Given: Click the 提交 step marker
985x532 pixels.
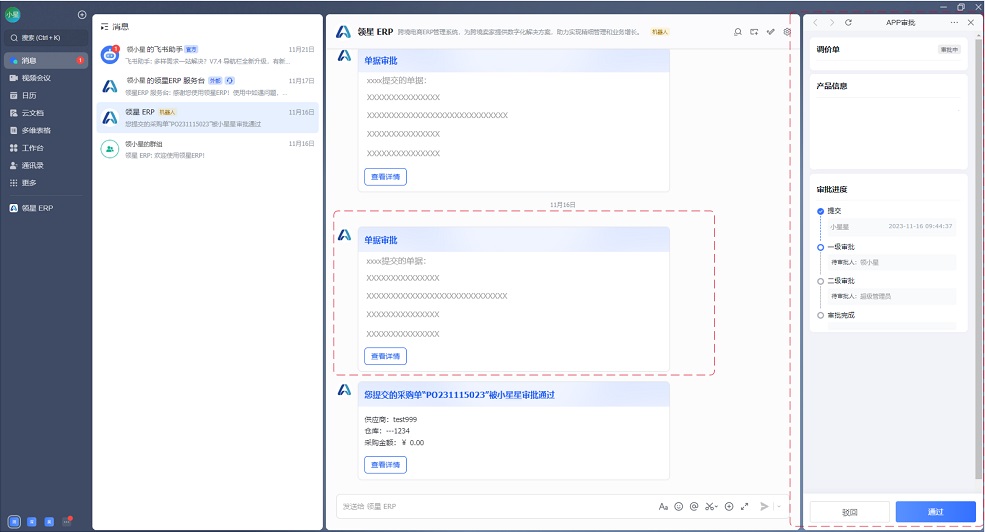Looking at the screenshot, I should click(x=820, y=211).
